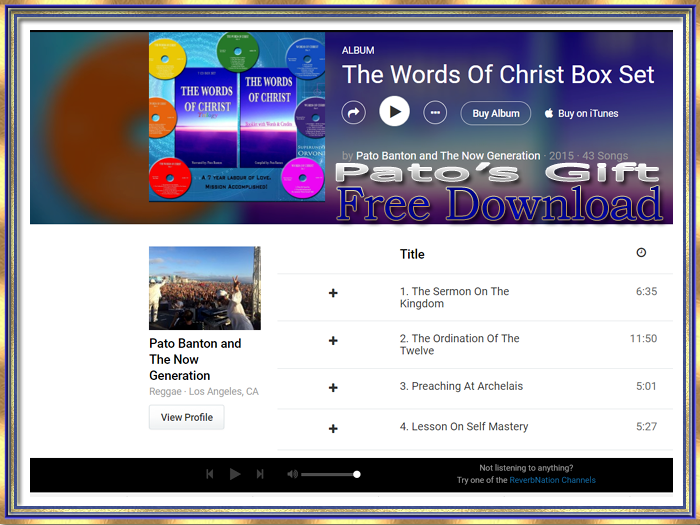700x525 pixels.
Task: Click Buy on iTunes link
Action: [581, 113]
